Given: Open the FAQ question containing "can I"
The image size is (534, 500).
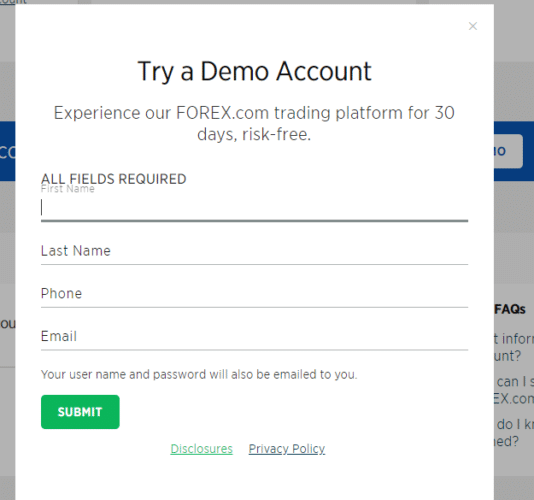Looking at the screenshot, I should coord(514,390).
